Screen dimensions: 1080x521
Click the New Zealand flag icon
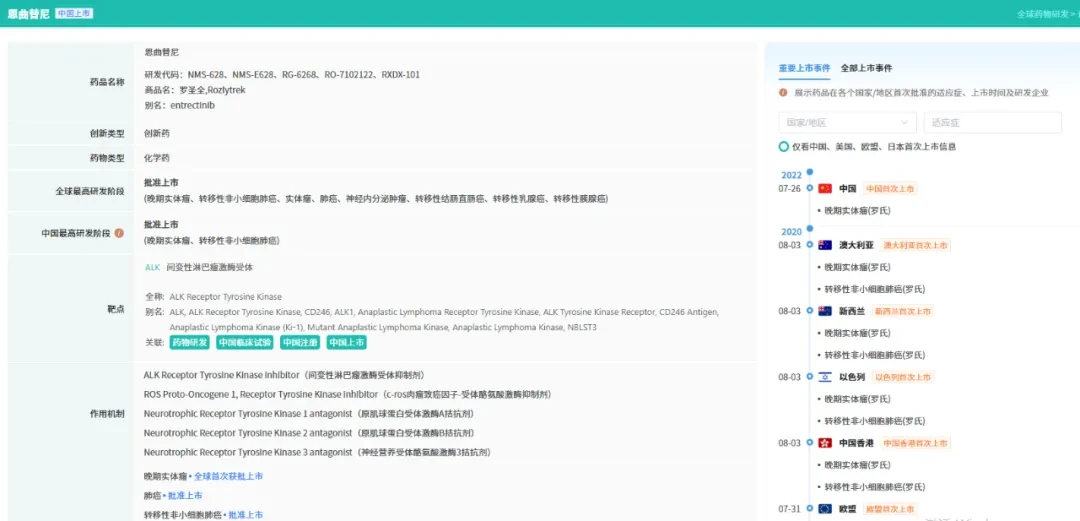825,311
